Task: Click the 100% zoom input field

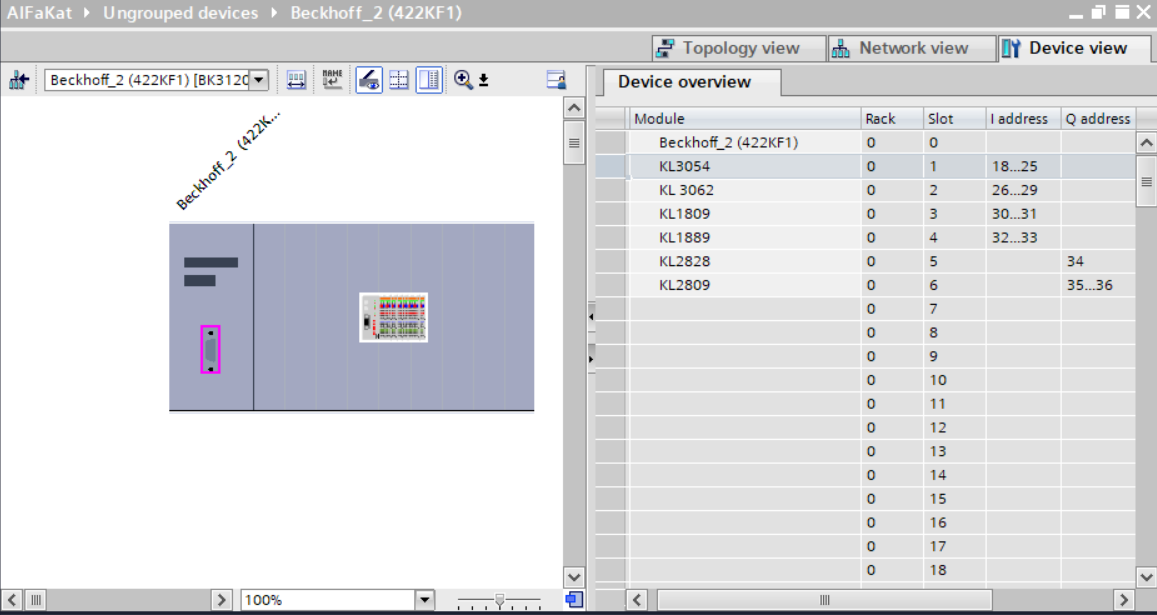Action: click(x=328, y=599)
